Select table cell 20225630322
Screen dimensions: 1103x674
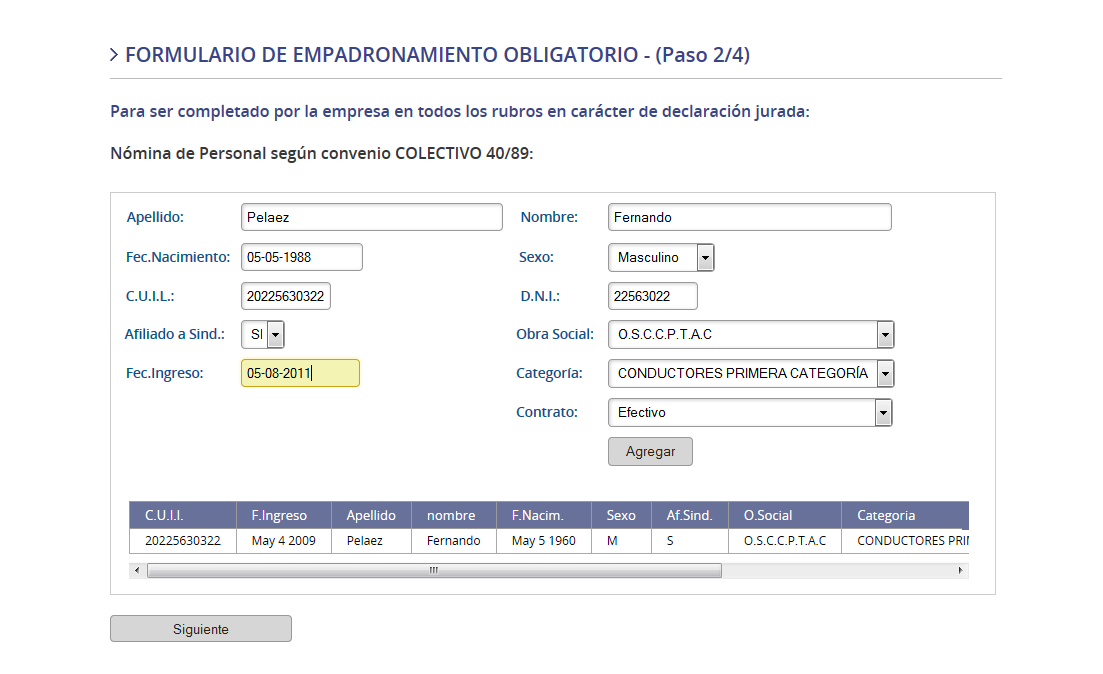[x=183, y=541]
